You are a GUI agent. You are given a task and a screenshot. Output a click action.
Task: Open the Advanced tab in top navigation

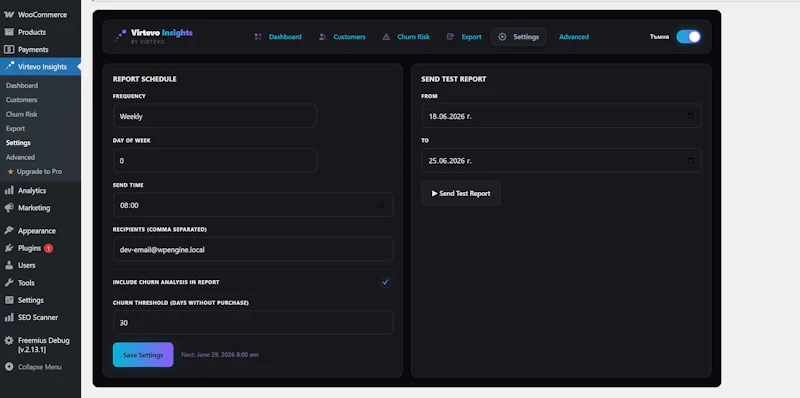click(x=574, y=37)
